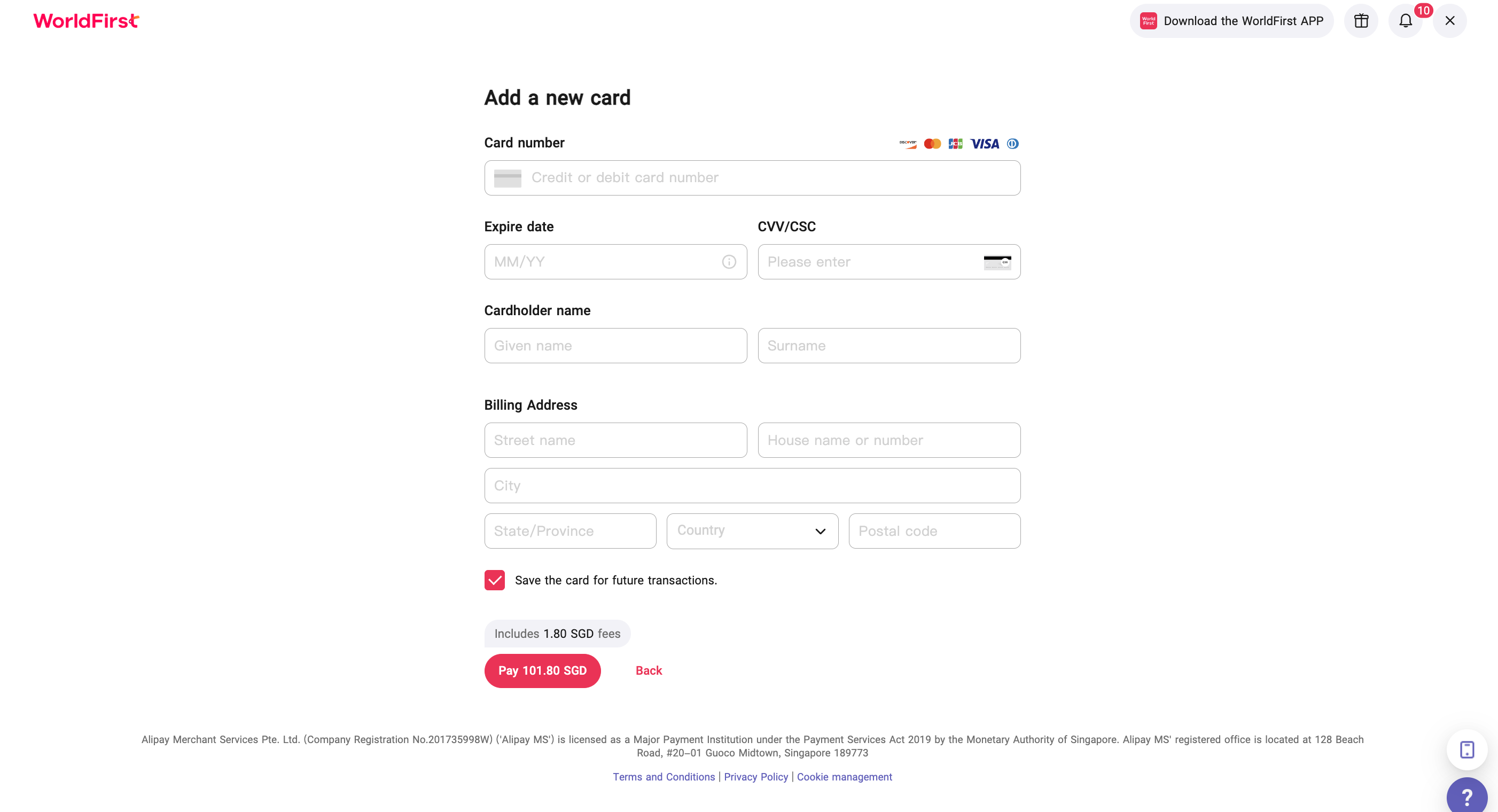This screenshot has height=812, width=1498.
Task: Open Privacy Policy link
Action: (755, 777)
